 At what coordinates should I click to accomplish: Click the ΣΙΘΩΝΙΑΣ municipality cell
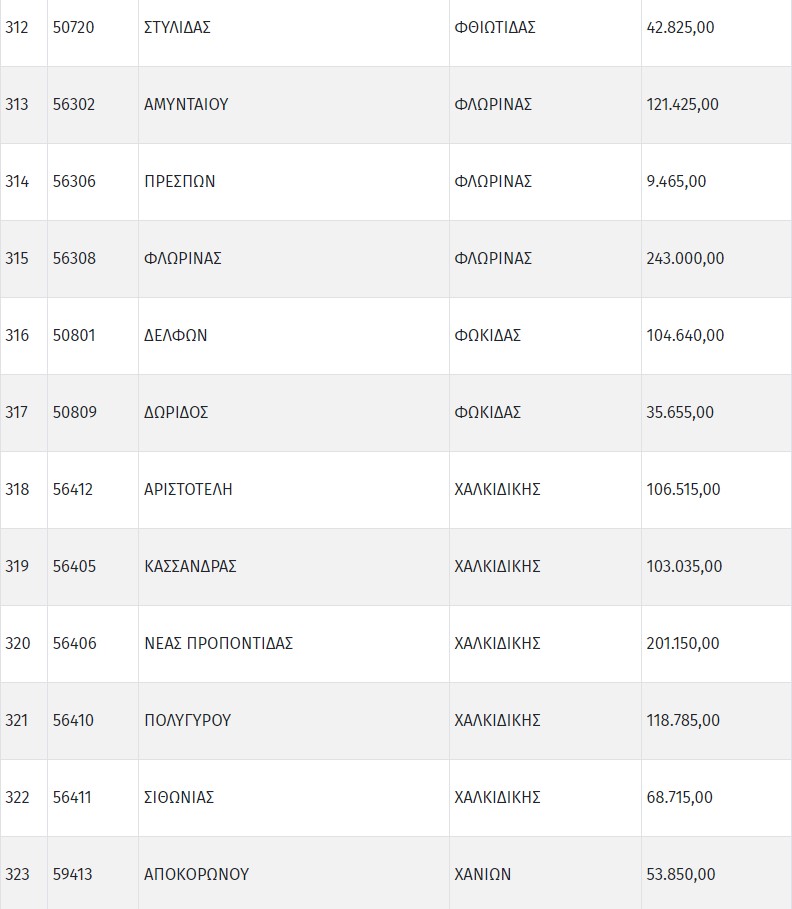pyautogui.click(x=179, y=797)
